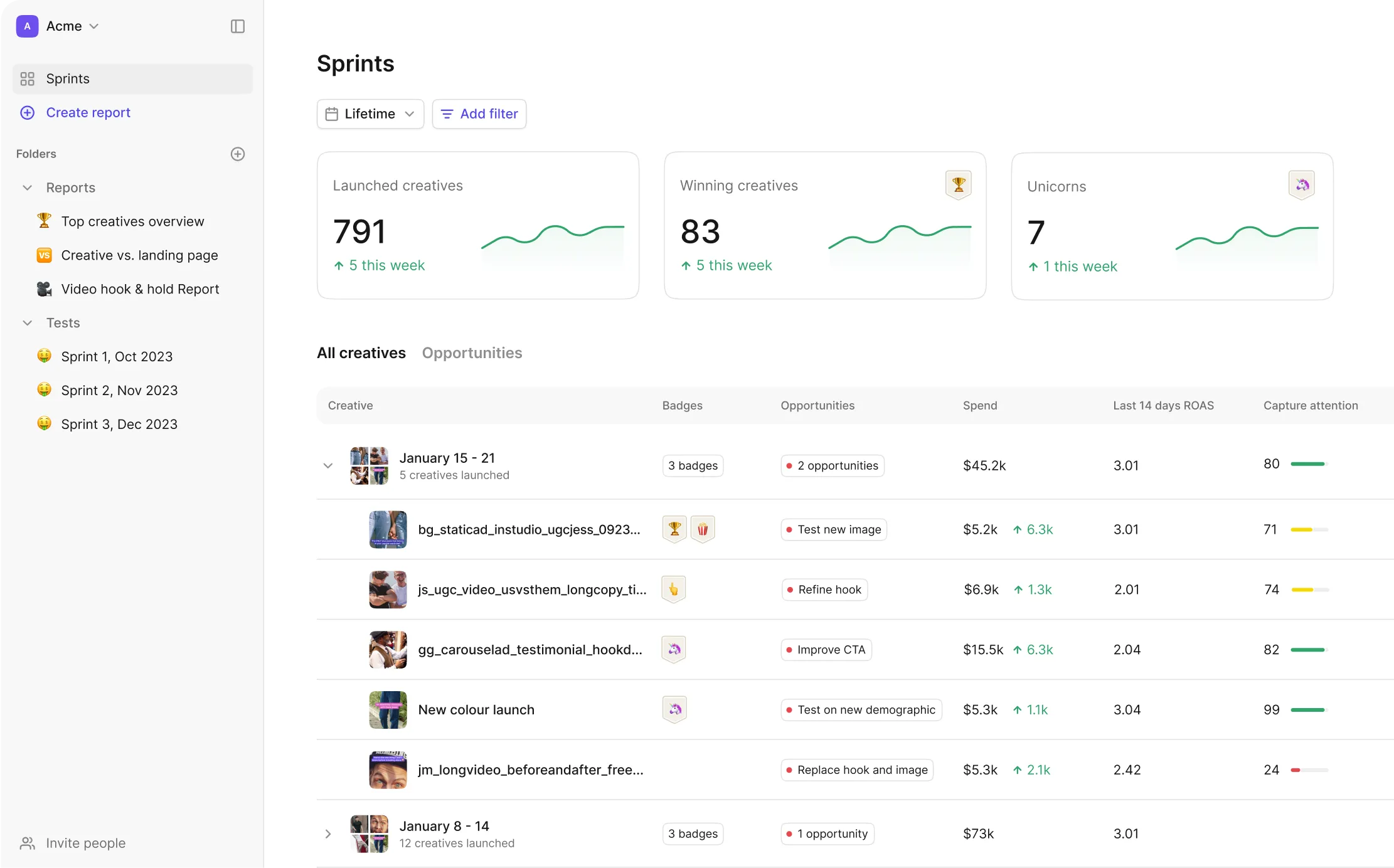The height and width of the screenshot is (868, 1394).
Task: Open the gg_carouselad creative thumbnail
Action: (x=388, y=649)
